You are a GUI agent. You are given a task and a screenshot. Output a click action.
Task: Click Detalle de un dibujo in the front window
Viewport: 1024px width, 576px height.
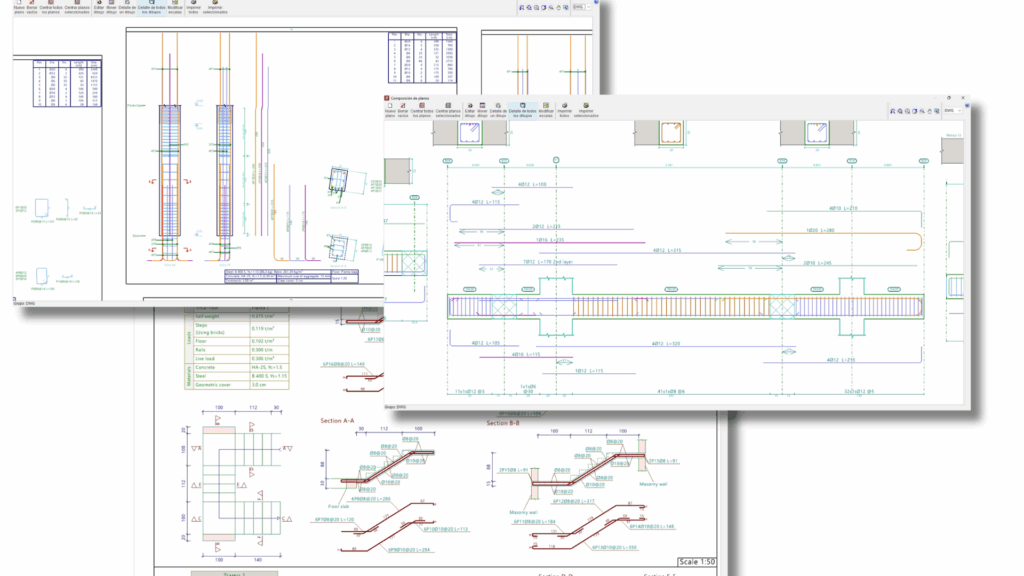tap(498, 110)
